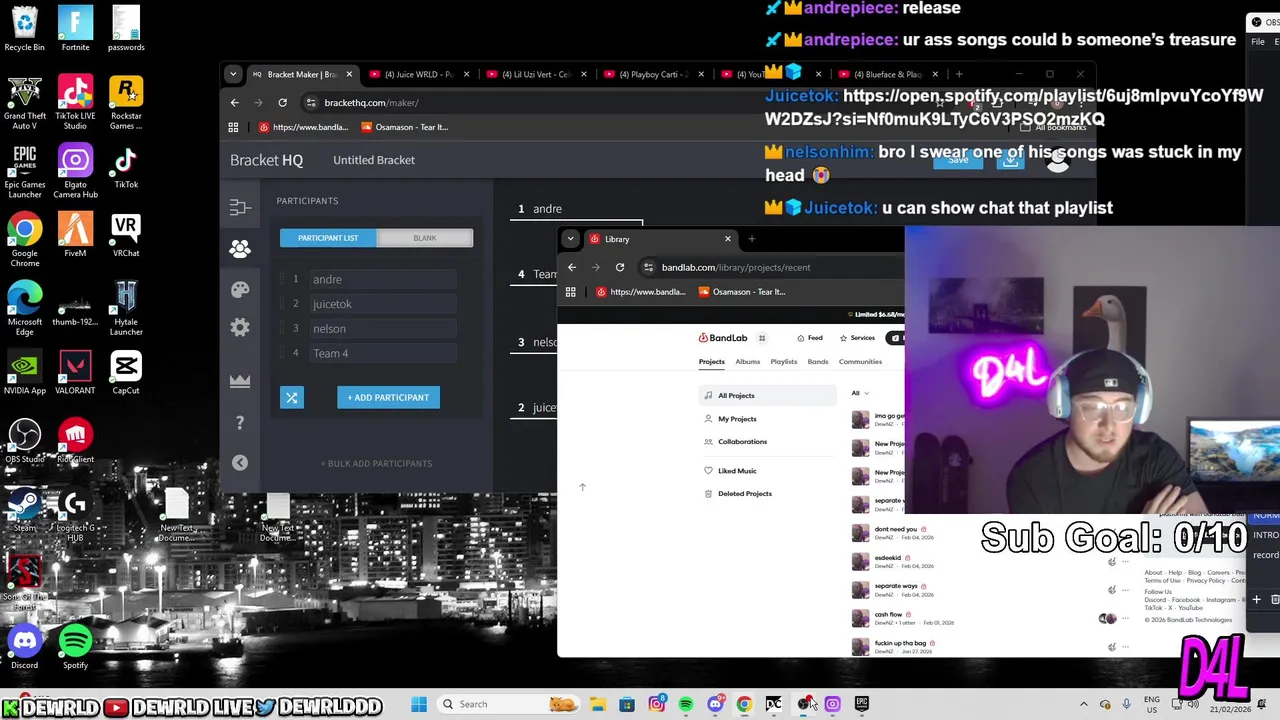Switch to the Juice WRLD YouTube tab
Image resolution: width=1280 pixels, height=720 pixels.
pyautogui.click(x=417, y=74)
